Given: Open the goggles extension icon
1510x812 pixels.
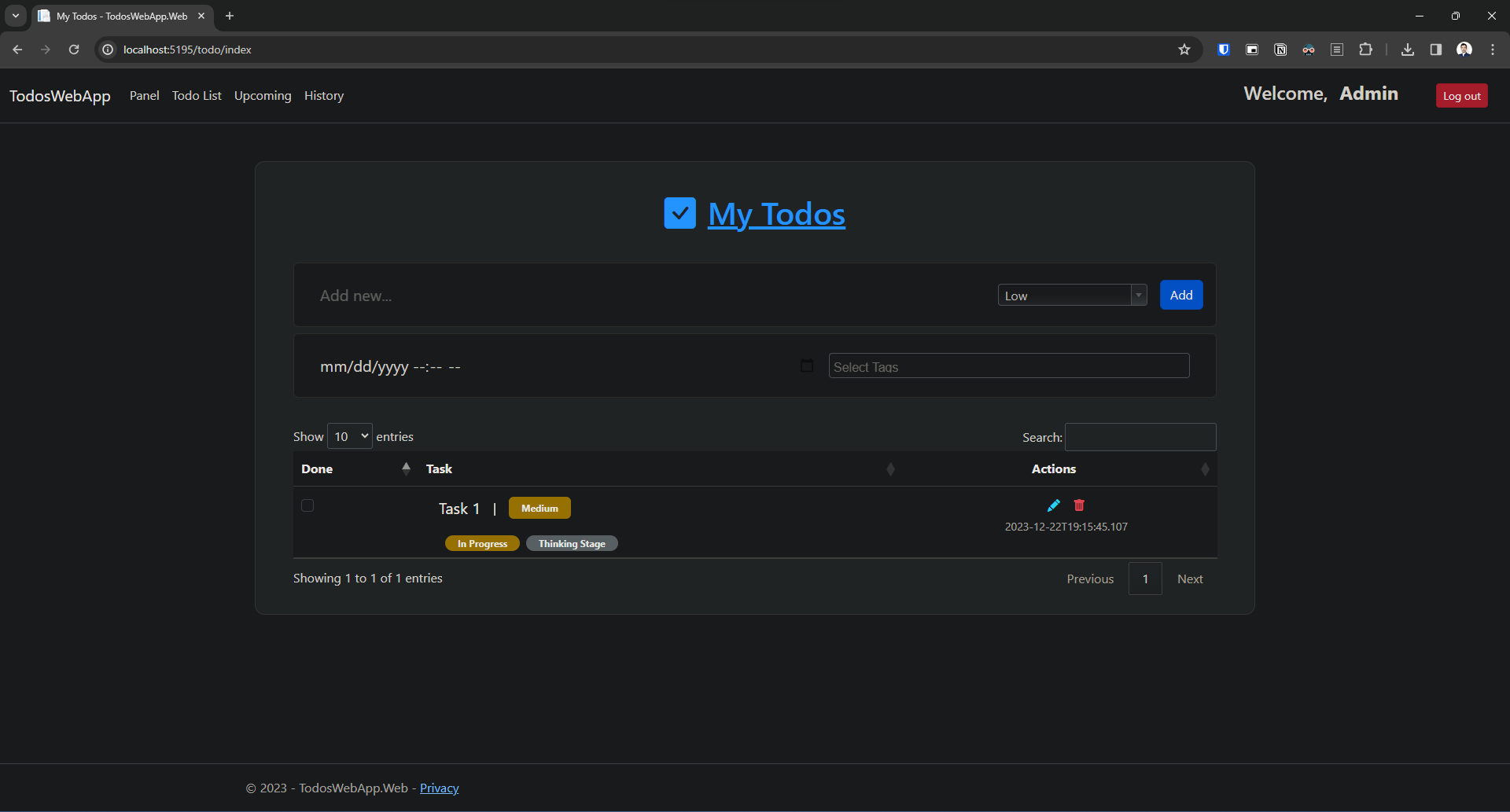Looking at the screenshot, I should [x=1309, y=50].
